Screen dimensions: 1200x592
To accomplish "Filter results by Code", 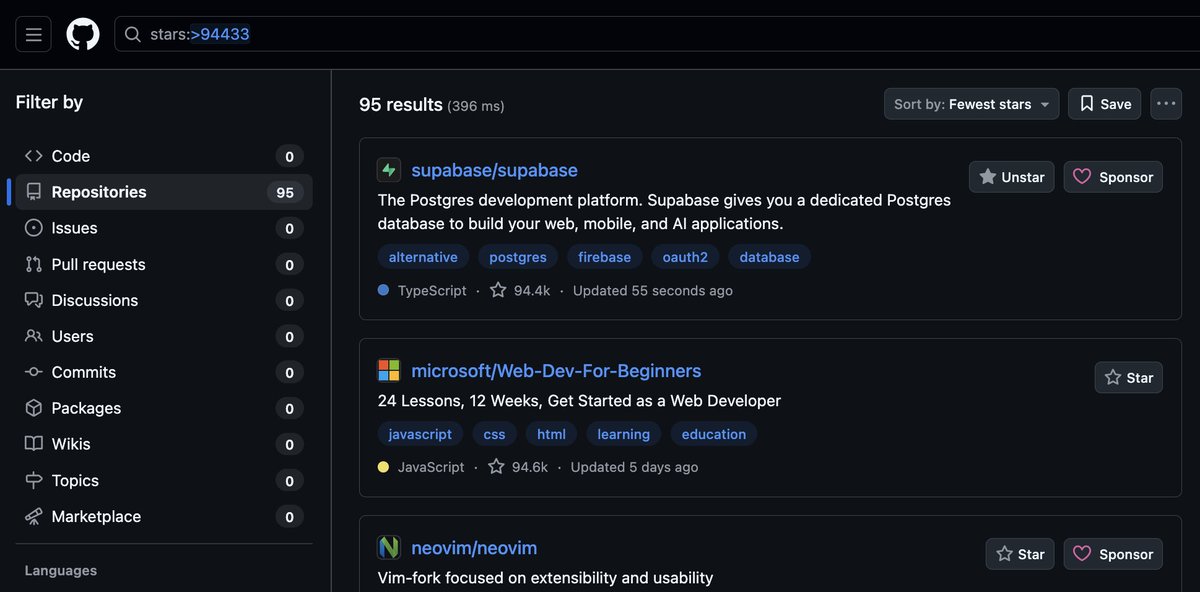I will 164,156.
